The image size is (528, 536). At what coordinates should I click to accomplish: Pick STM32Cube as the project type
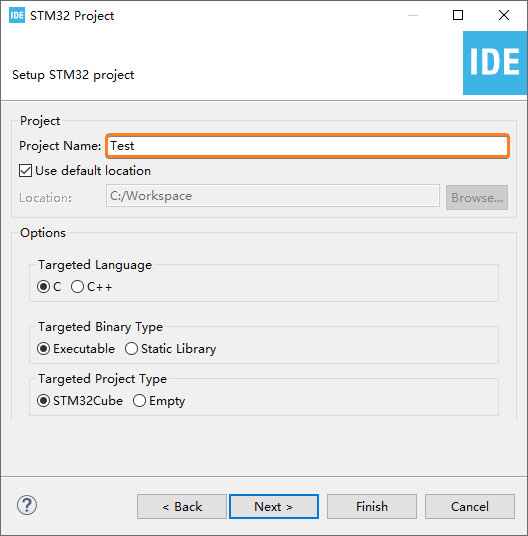(43, 401)
